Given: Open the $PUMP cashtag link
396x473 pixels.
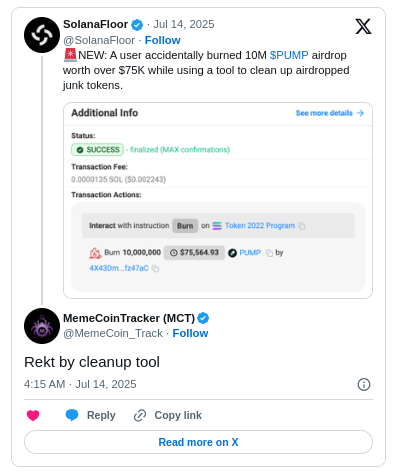Looking at the screenshot, I should point(289,55).
